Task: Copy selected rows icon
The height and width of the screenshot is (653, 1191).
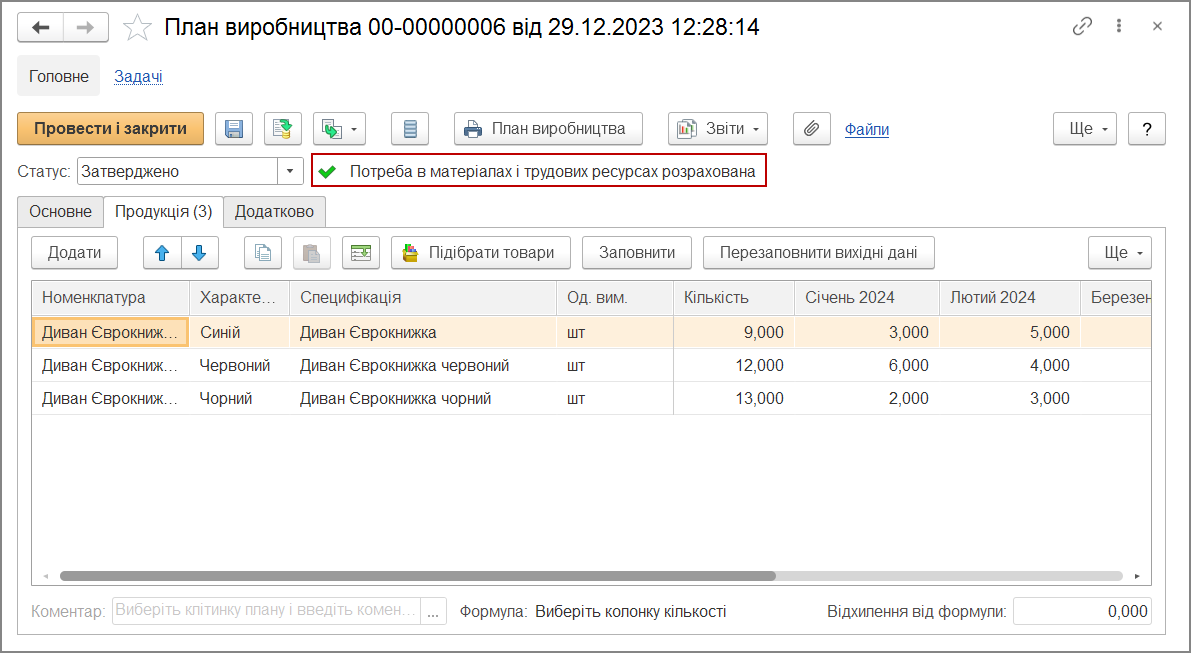Action: pyautogui.click(x=263, y=253)
